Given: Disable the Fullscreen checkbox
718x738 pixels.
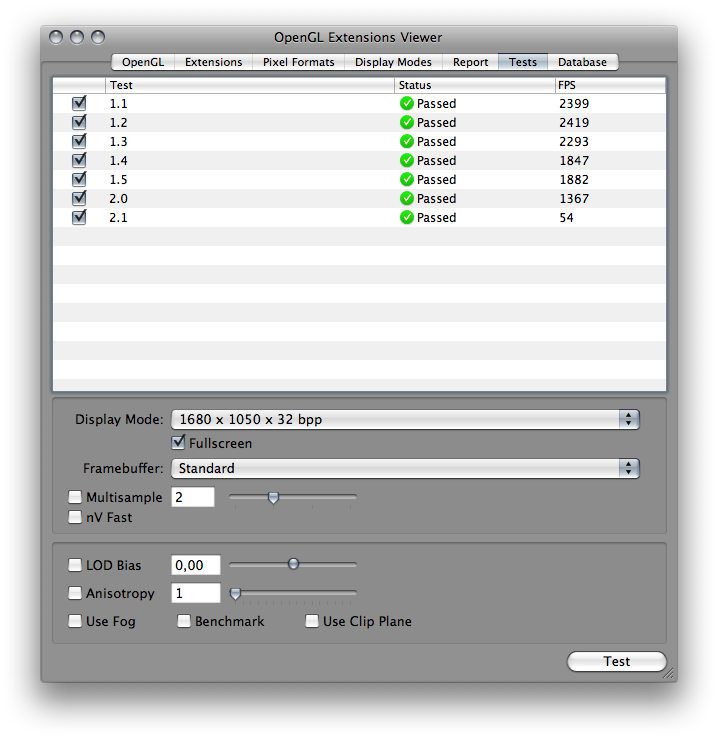Looking at the screenshot, I should point(178,442).
